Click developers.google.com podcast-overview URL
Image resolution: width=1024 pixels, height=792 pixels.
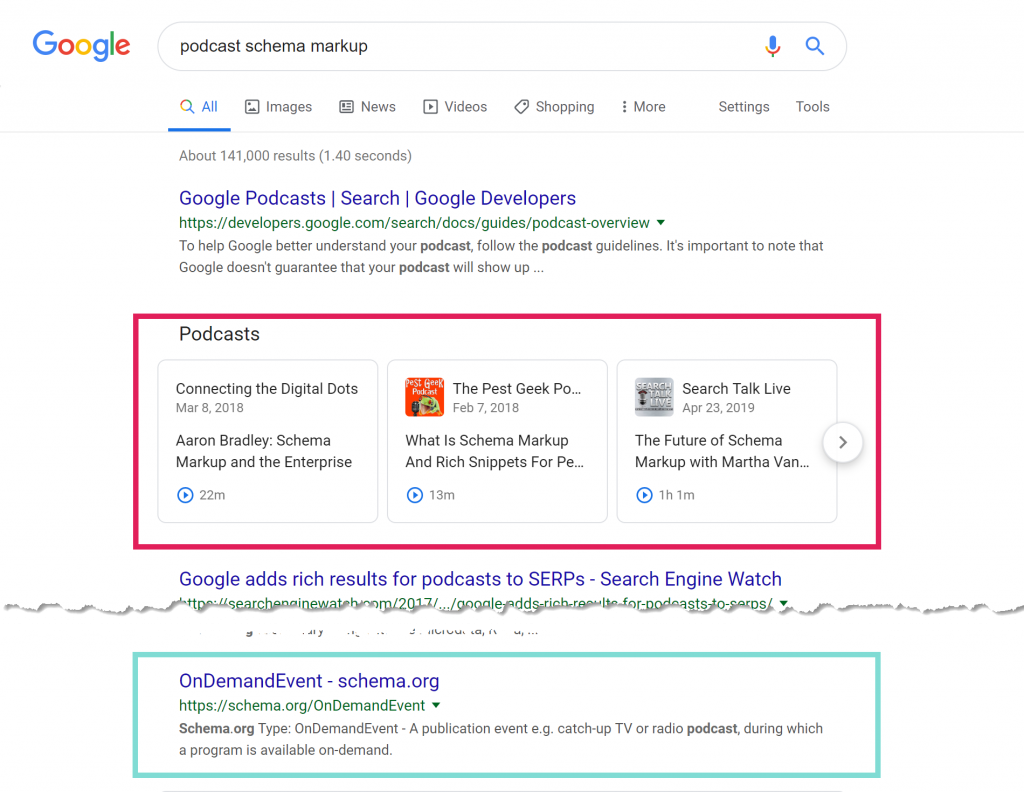pyautogui.click(x=414, y=223)
